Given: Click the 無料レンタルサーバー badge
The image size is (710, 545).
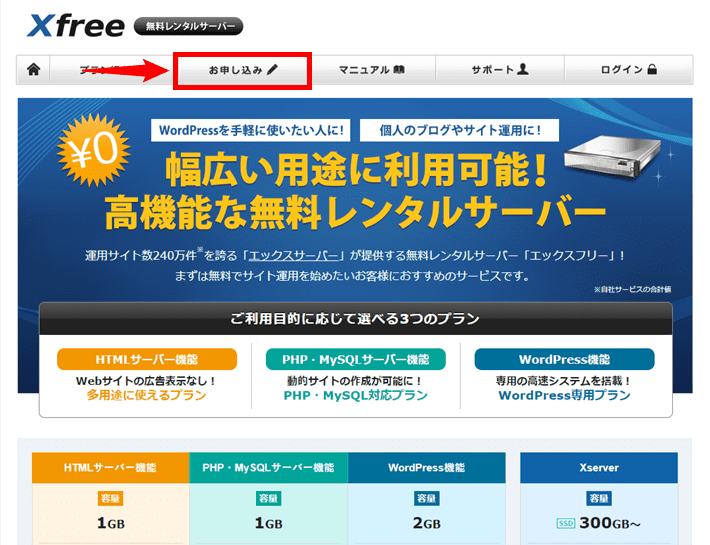Looking at the screenshot, I should click(x=188, y=26).
